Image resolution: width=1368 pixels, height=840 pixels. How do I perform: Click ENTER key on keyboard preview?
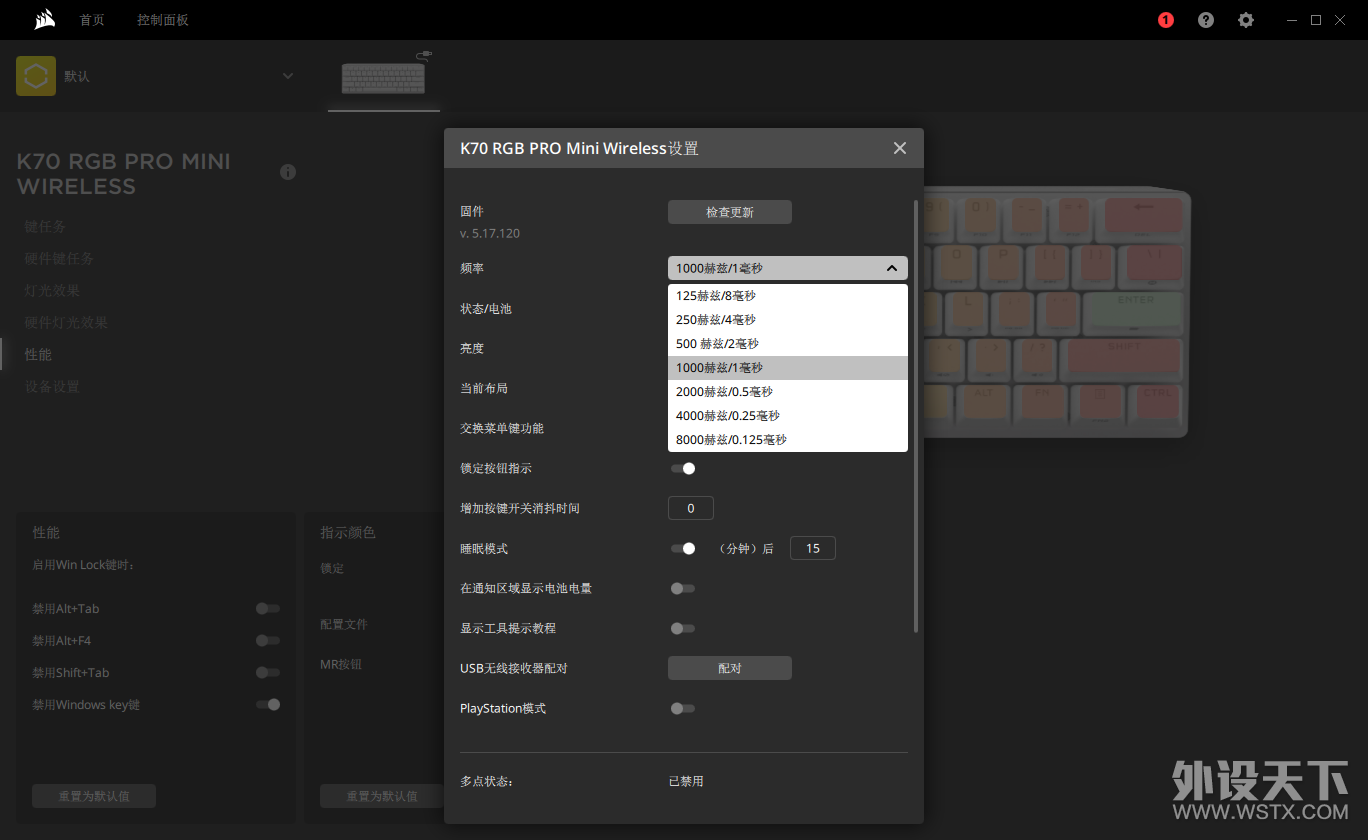[1135, 312]
